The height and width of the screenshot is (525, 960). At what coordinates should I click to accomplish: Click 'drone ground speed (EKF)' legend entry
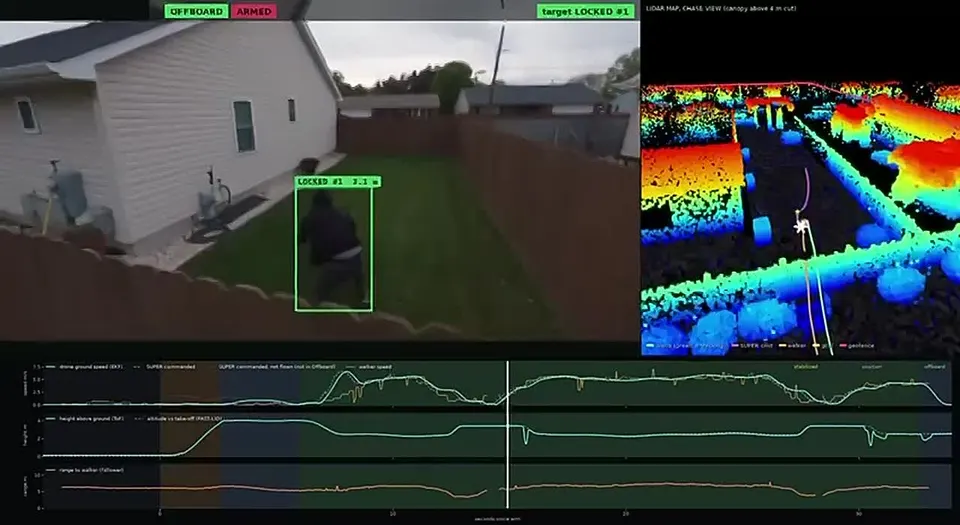coord(85,367)
